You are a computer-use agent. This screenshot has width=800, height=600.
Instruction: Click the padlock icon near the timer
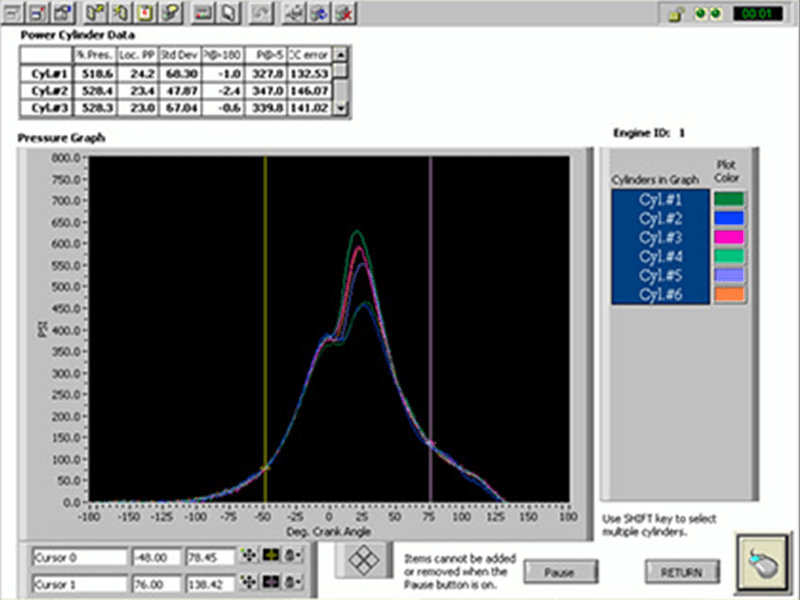click(x=676, y=14)
